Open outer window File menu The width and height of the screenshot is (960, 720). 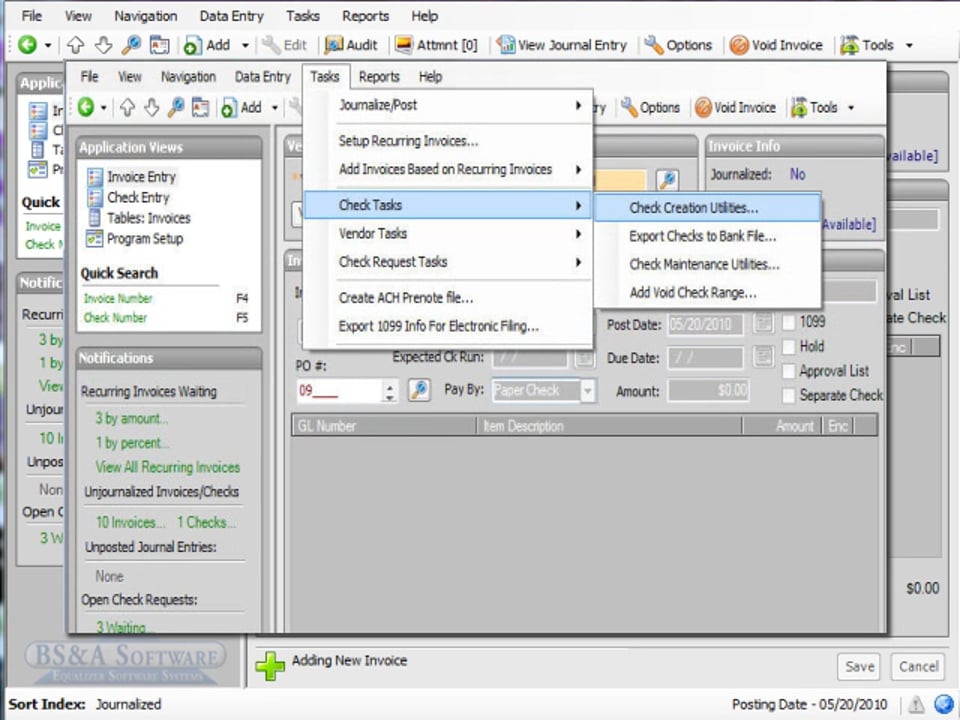[x=32, y=16]
